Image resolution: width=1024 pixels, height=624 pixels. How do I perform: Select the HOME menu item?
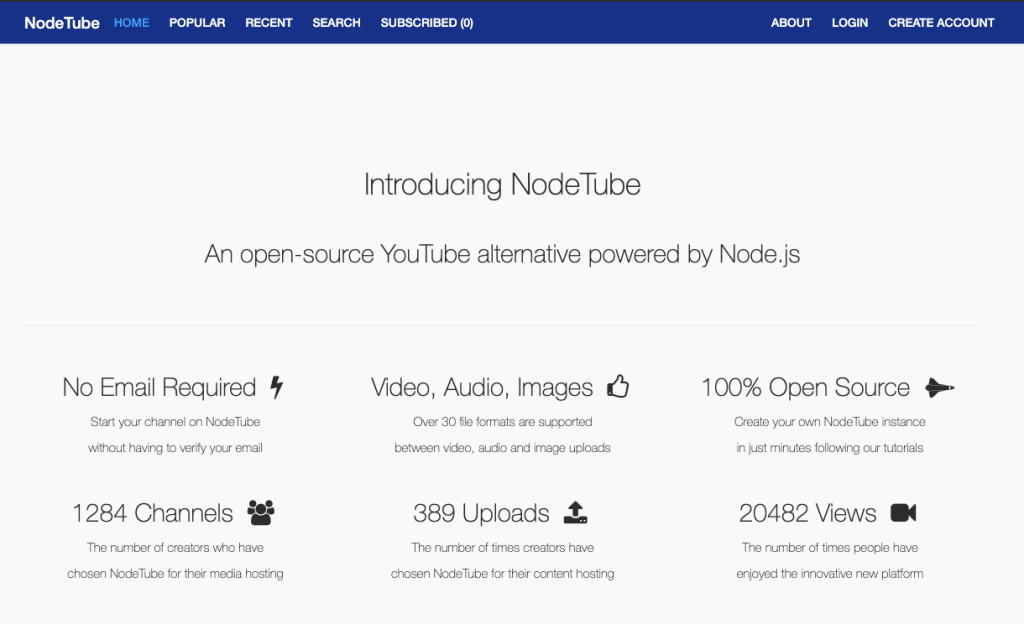(131, 22)
